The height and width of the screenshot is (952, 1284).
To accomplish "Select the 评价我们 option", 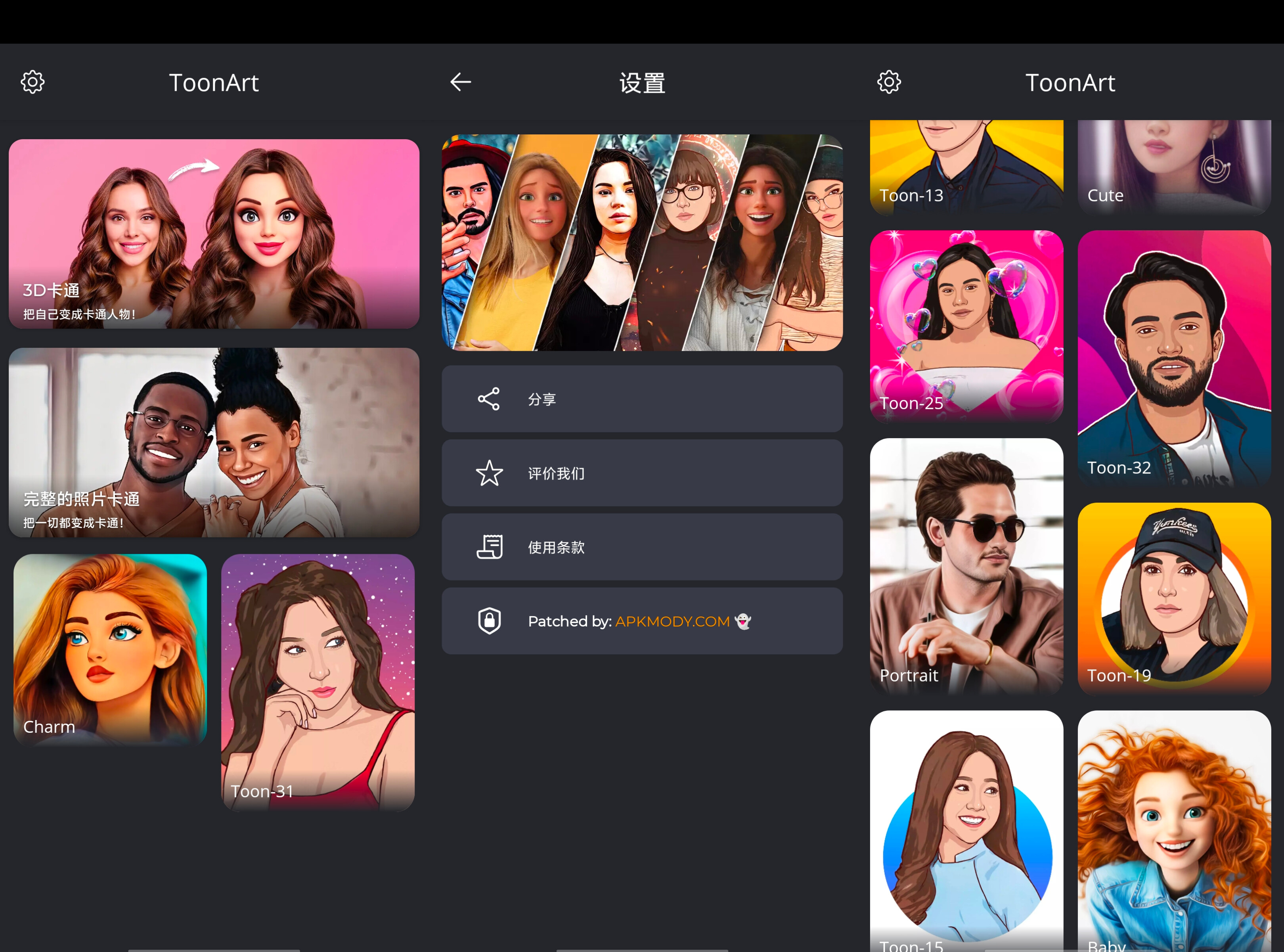I will 642,473.
